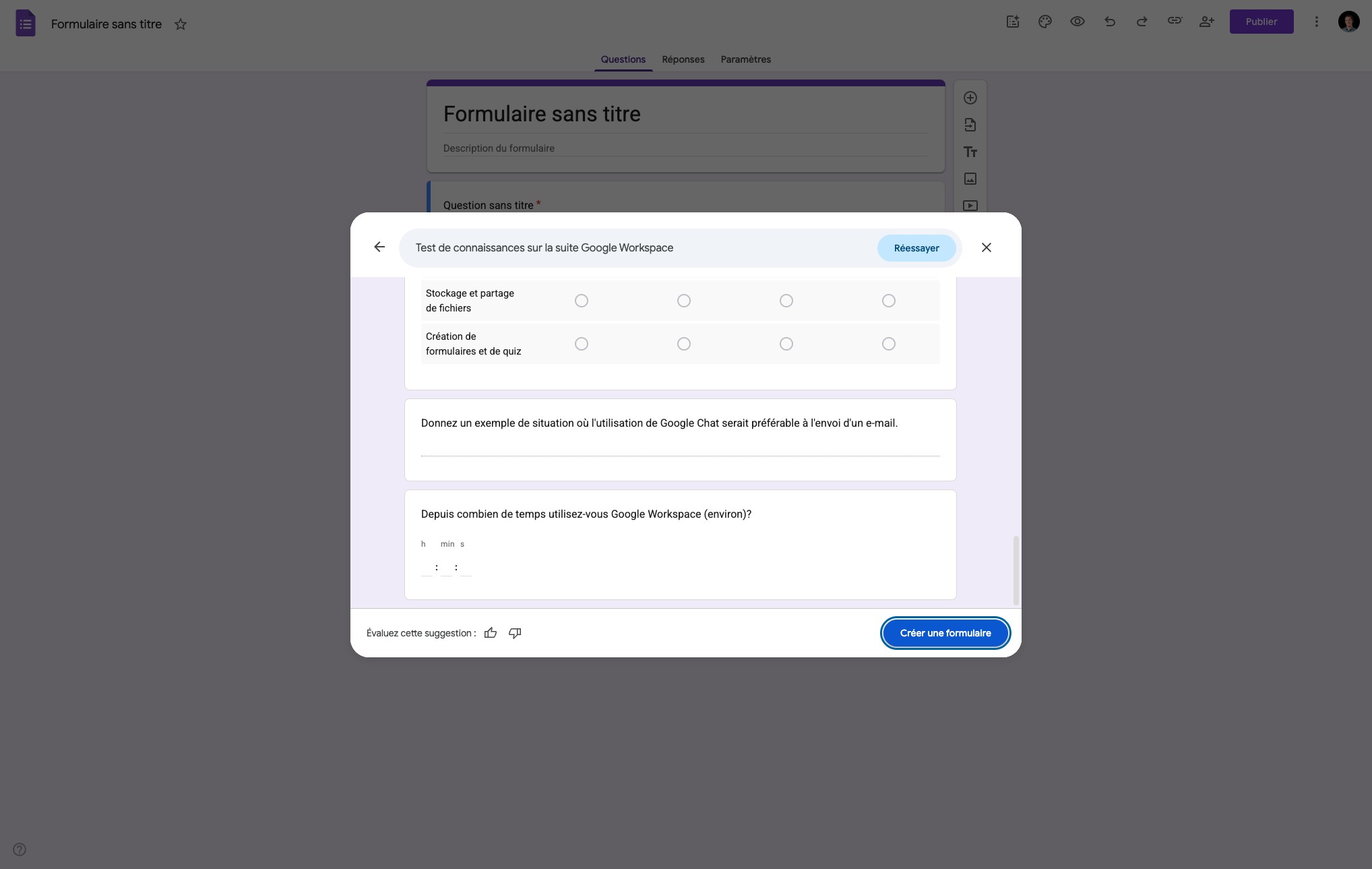Add an image from the sidebar
Image resolution: width=1372 pixels, height=869 pixels.
click(970, 179)
